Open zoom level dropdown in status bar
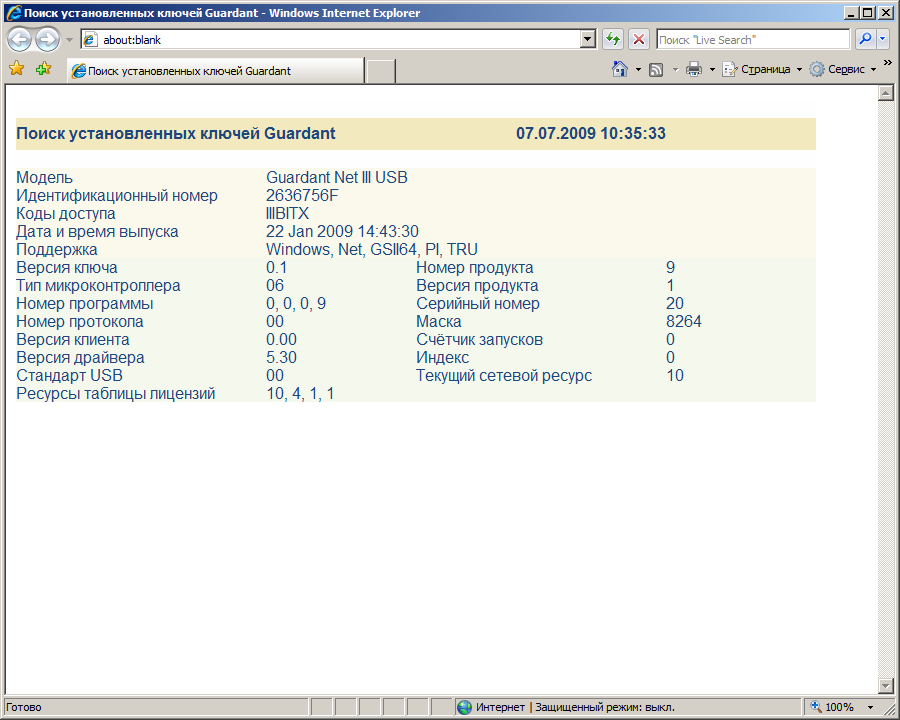Screen dimensions: 900x720 [870, 707]
